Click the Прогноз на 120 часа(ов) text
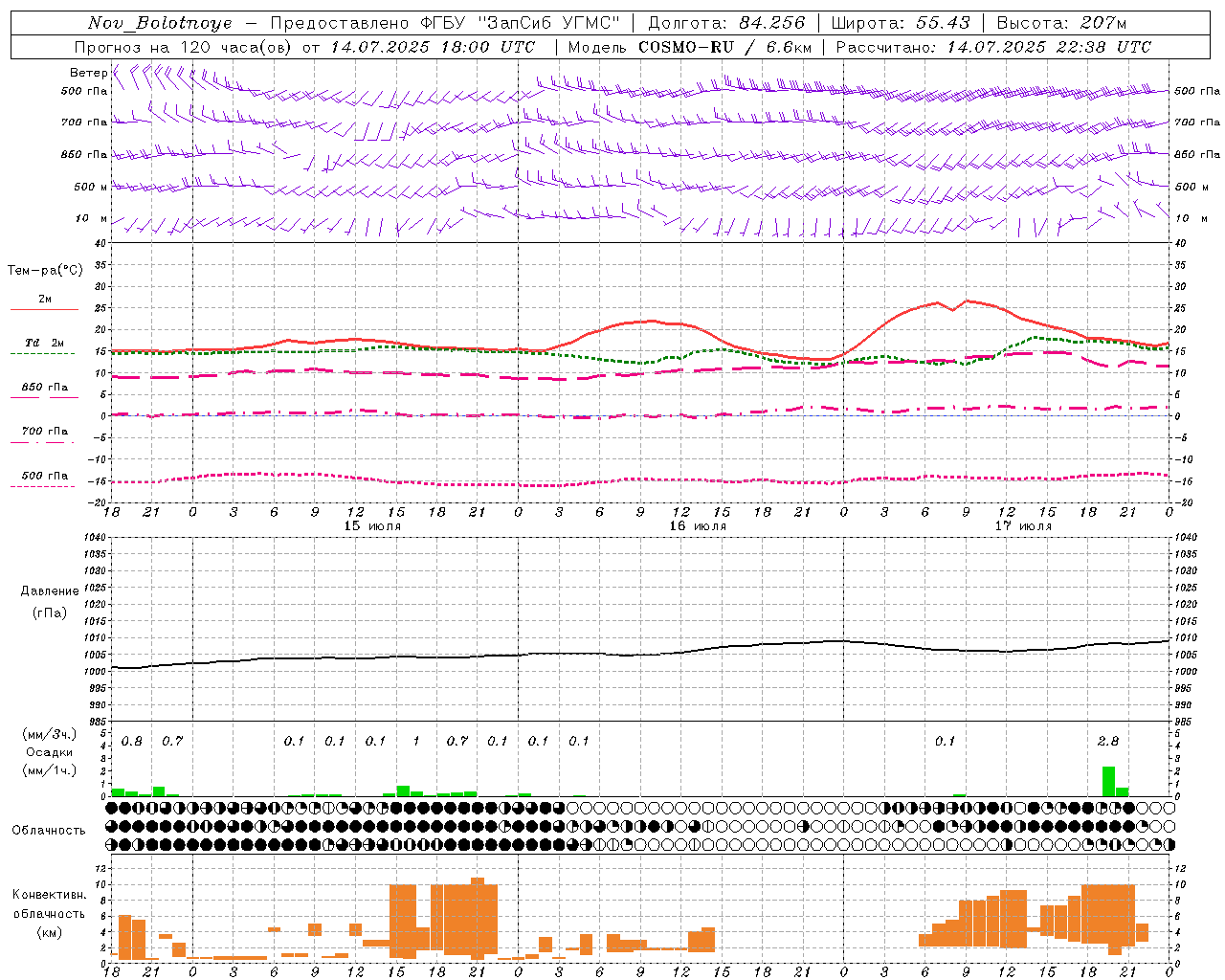 (185, 47)
